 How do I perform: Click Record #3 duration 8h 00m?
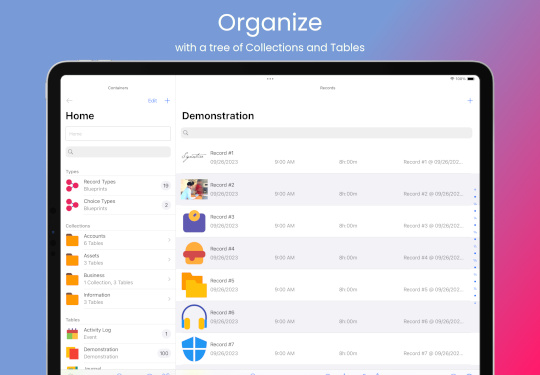tap(348, 226)
